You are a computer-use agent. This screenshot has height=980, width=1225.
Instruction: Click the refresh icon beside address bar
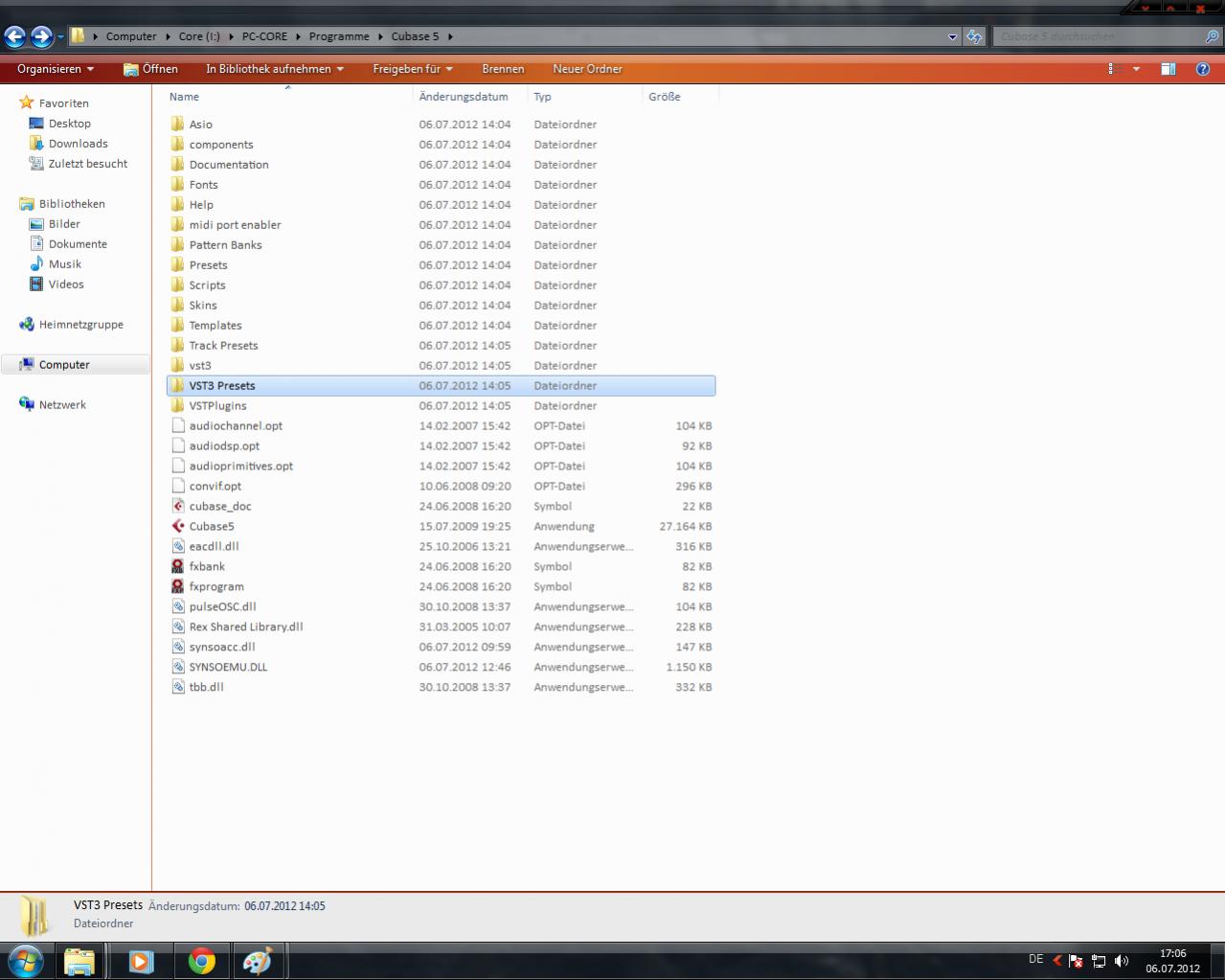[x=974, y=36]
